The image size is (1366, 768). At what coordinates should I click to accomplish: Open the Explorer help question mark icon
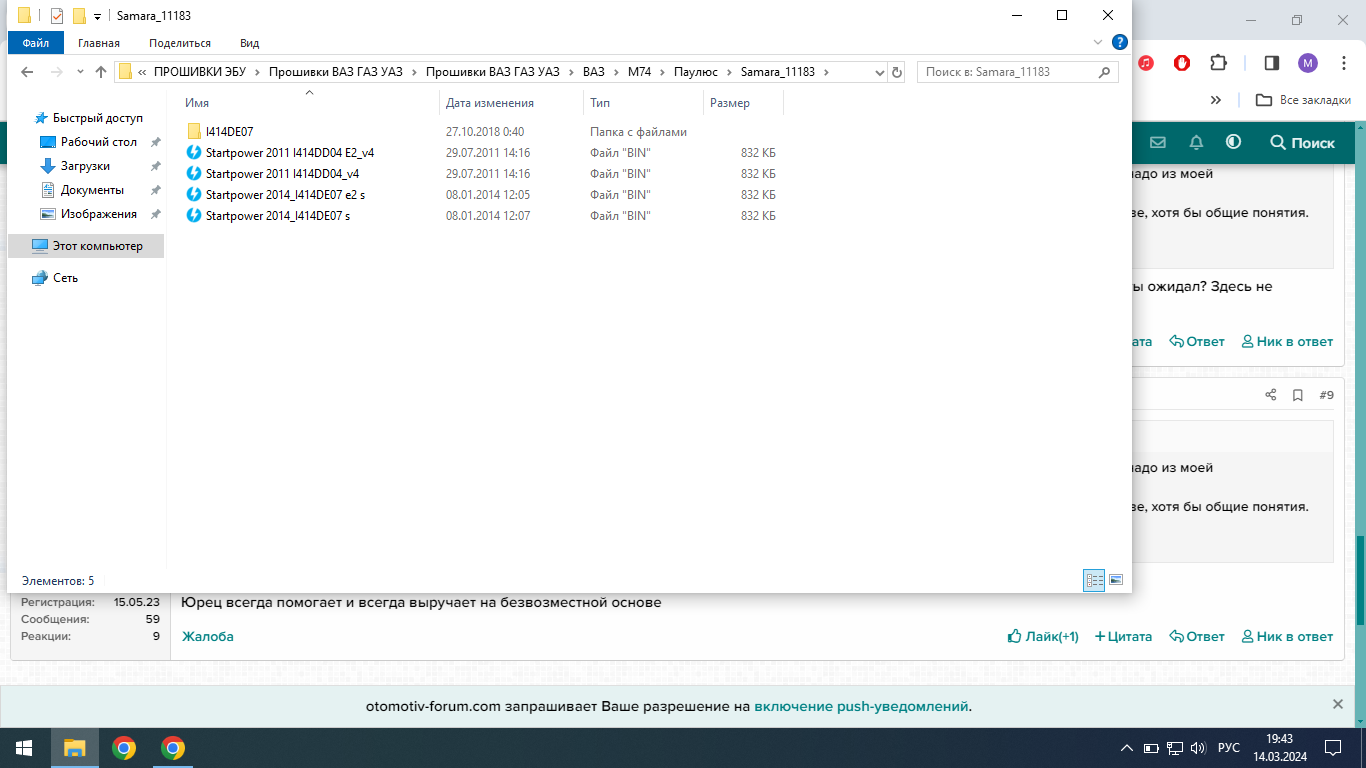pos(1120,42)
